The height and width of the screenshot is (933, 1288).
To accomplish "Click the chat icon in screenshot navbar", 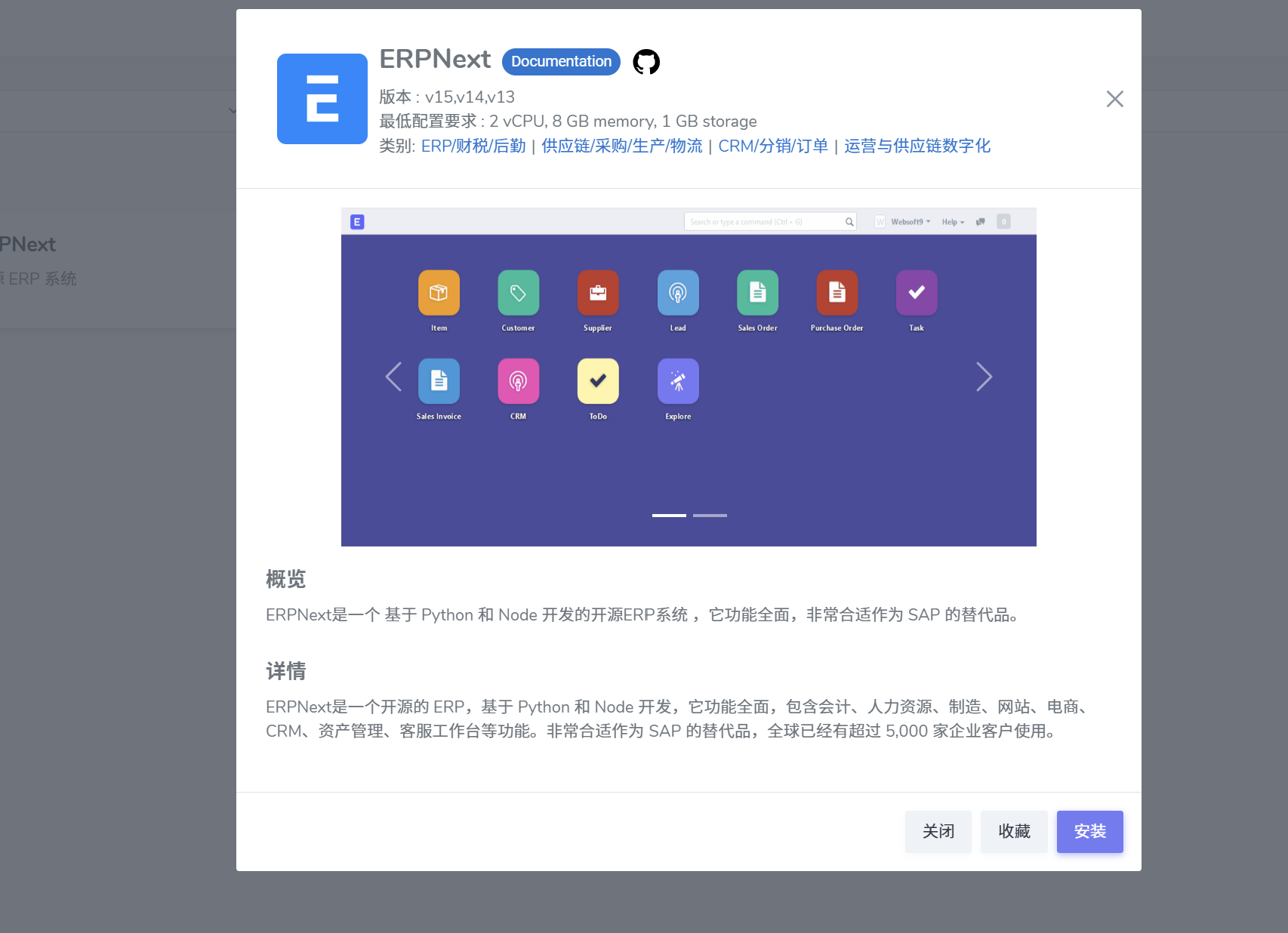I will pos(981,222).
